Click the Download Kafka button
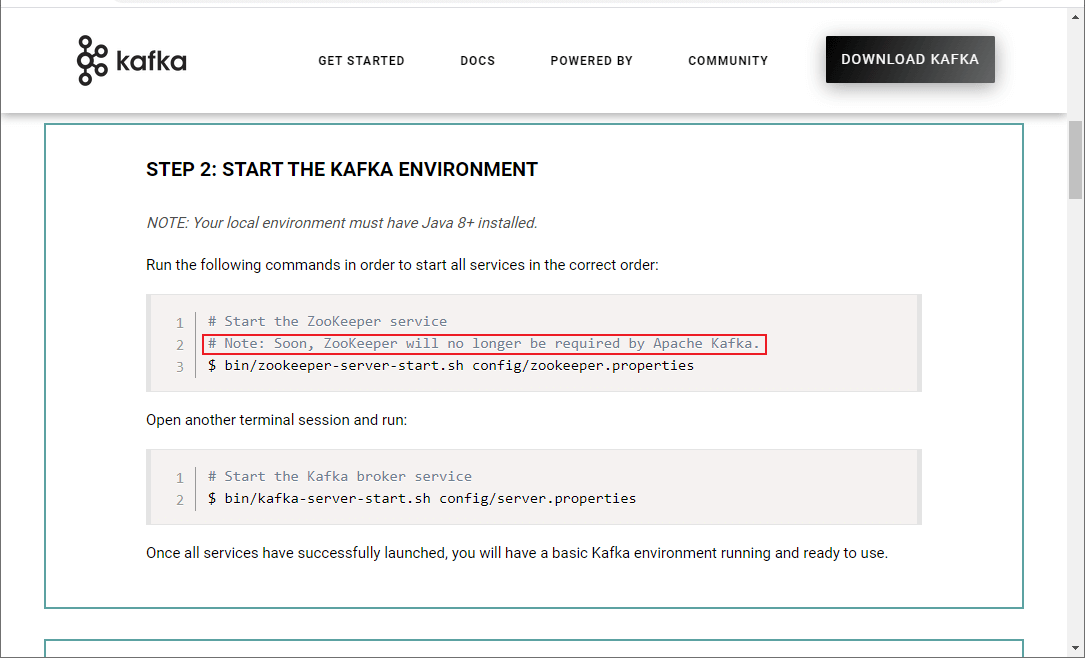Image resolution: width=1085 pixels, height=658 pixels. pyautogui.click(x=910, y=60)
